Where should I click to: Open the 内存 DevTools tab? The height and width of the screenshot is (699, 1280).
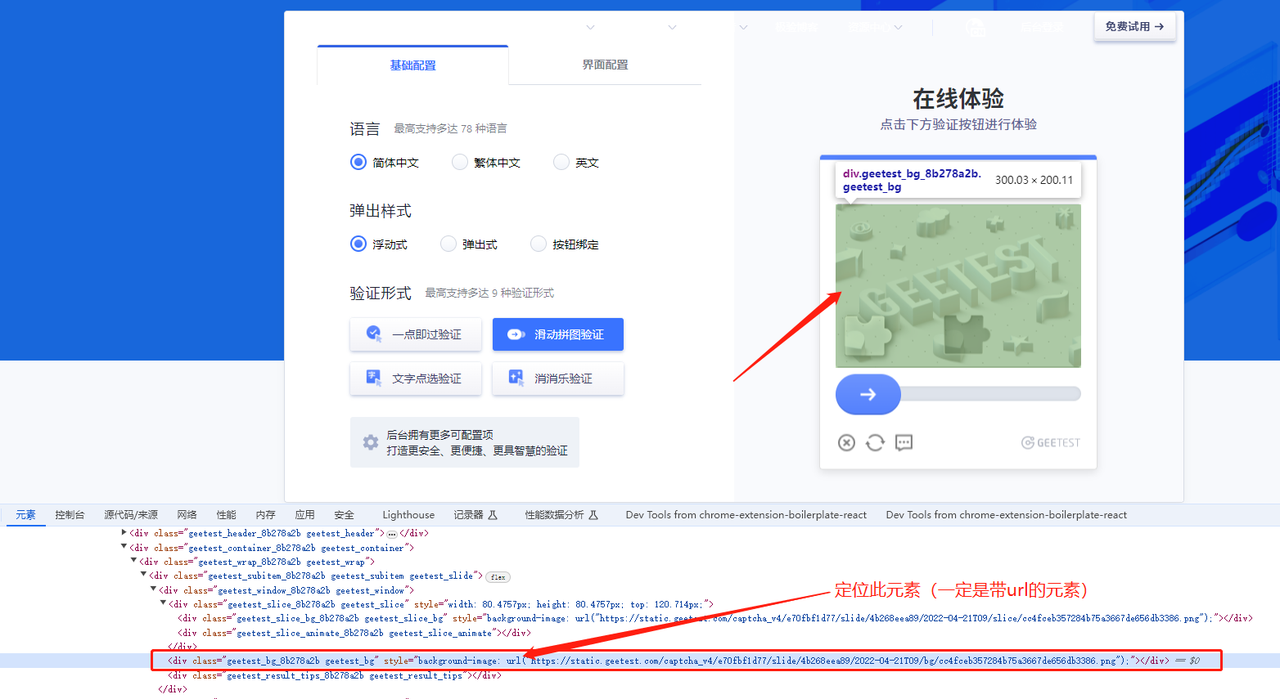[x=265, y=515]
